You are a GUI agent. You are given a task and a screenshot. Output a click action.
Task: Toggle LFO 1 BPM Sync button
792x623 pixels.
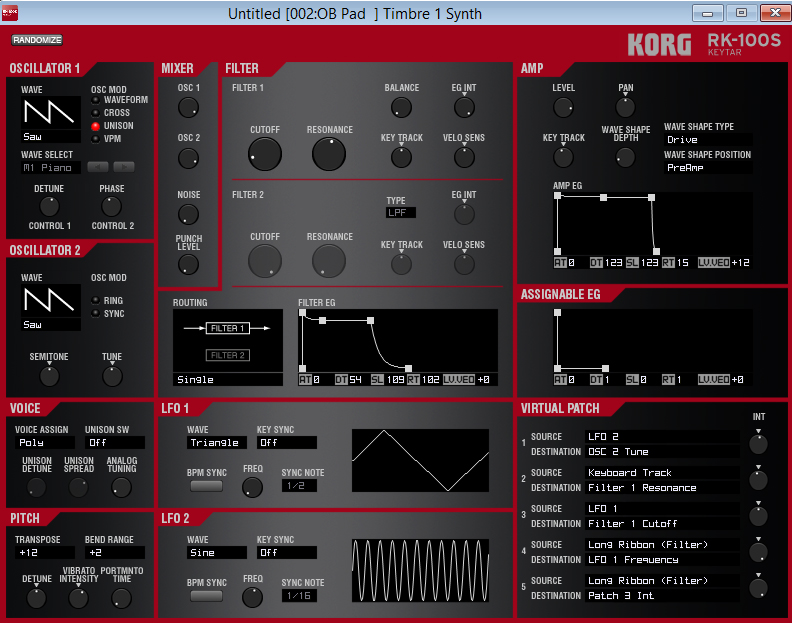coord(206,486)
